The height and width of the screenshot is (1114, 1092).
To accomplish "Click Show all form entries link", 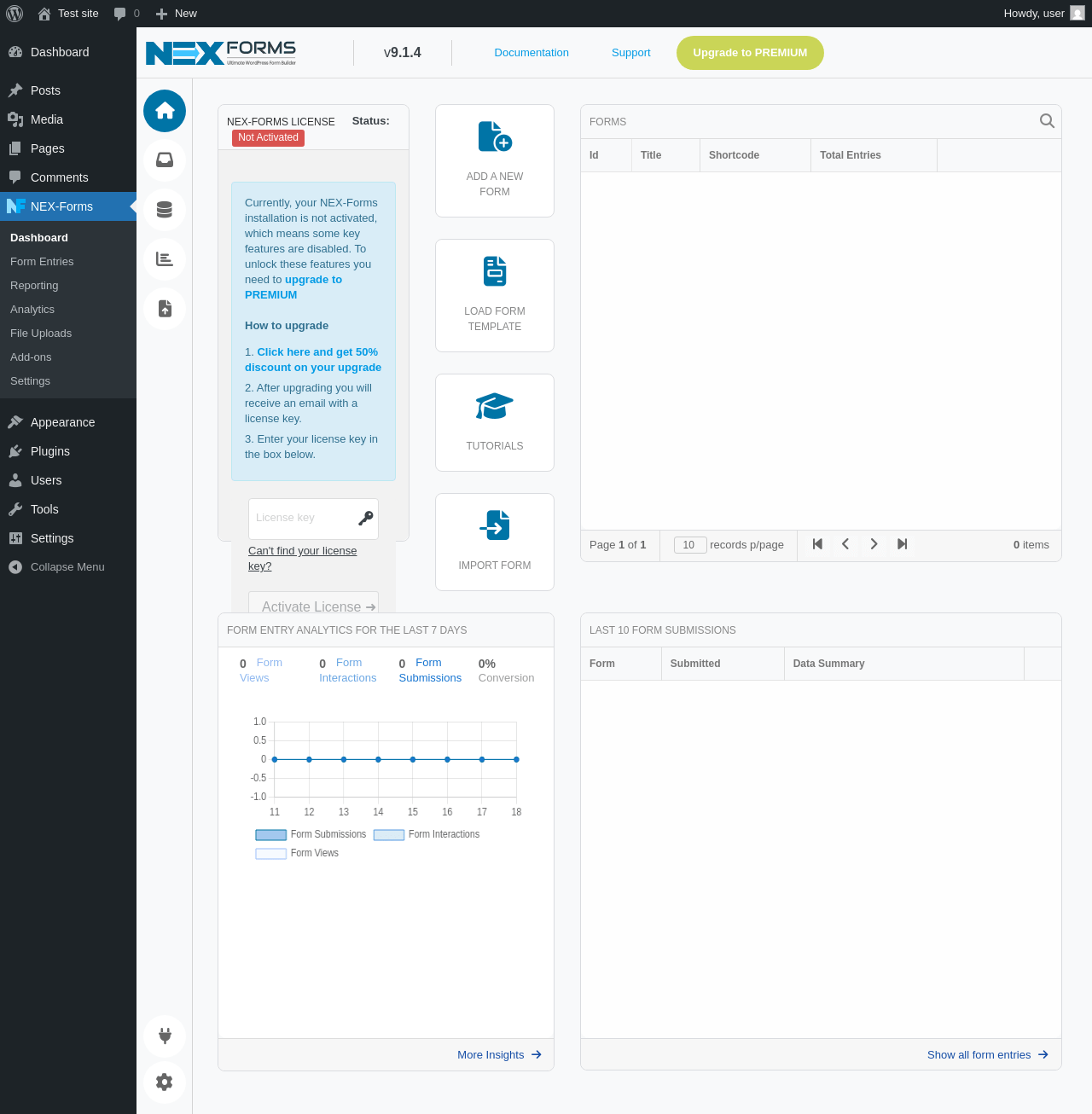I will (x=988, y=1055).
